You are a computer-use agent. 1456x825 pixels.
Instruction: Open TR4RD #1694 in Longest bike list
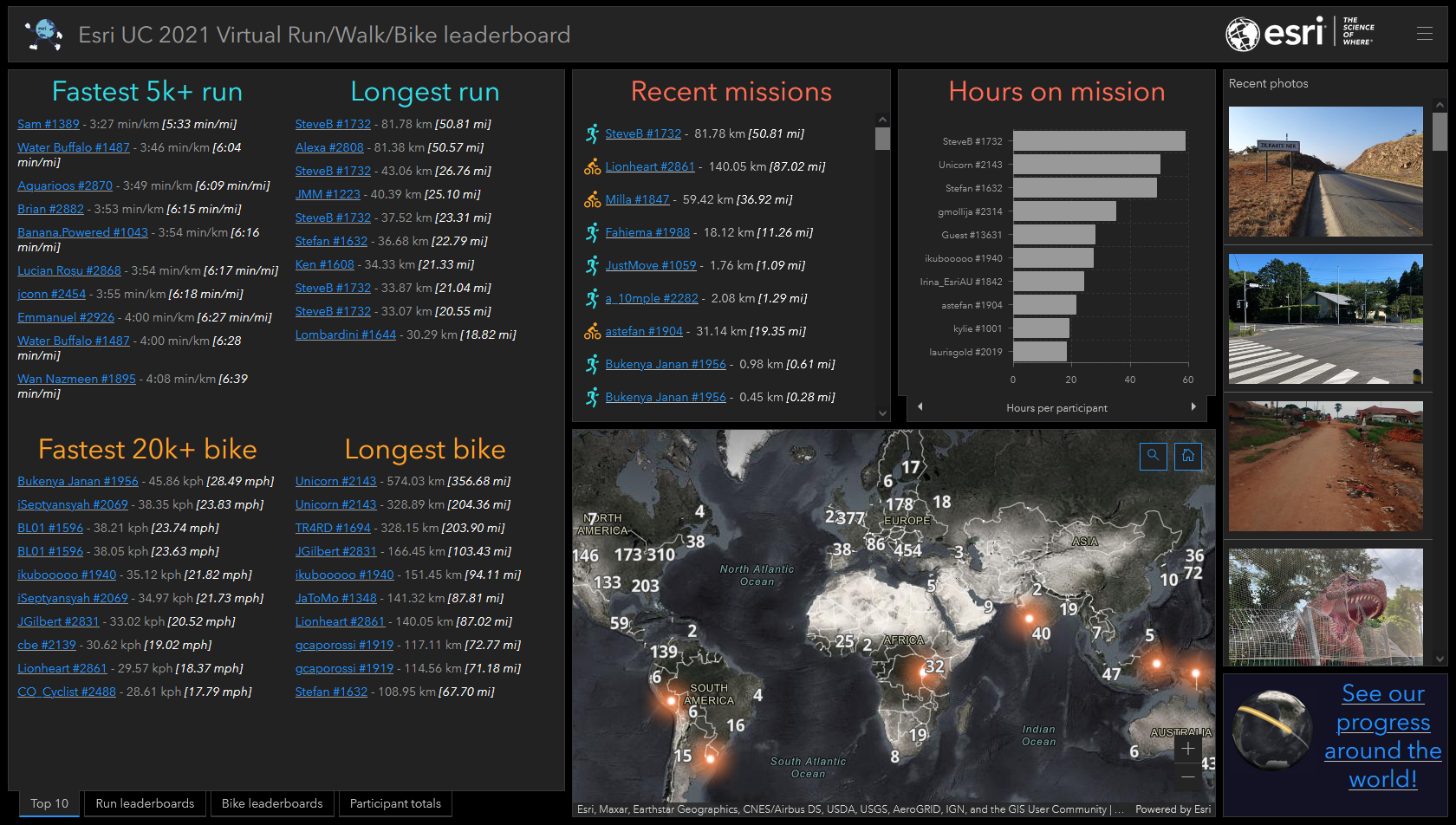333,528
